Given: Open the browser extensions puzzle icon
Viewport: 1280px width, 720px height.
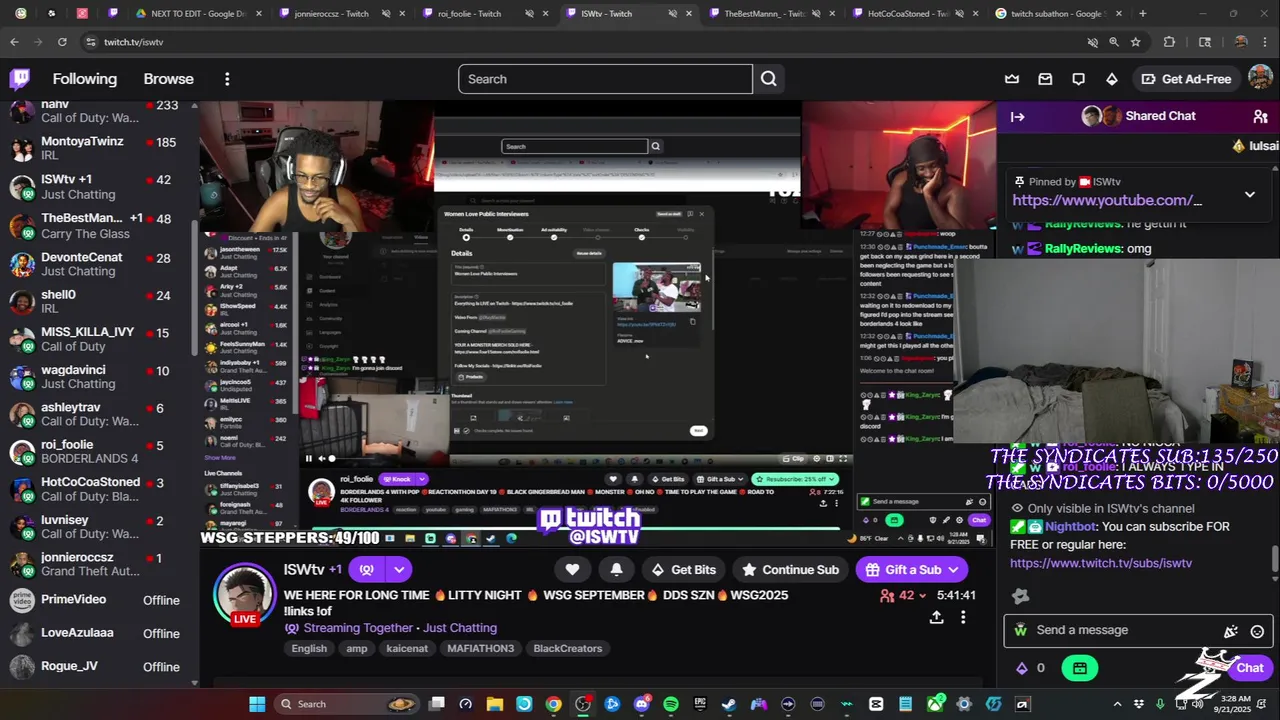Looking at the screenshot, I should [x=1169, y=42].
